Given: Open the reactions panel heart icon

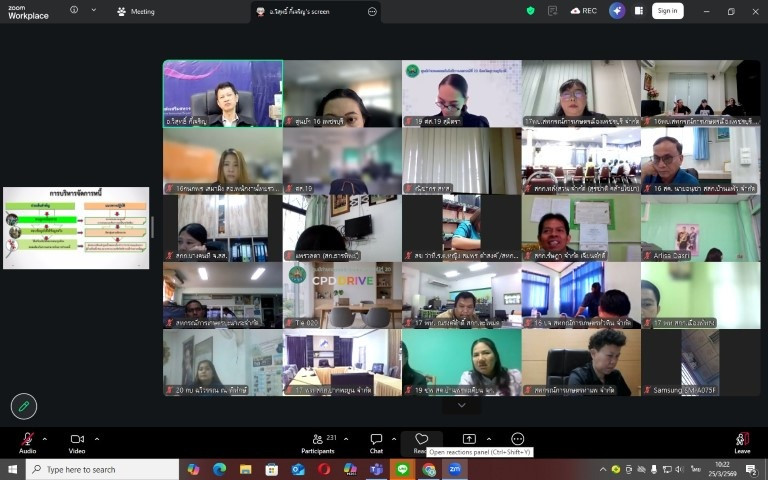Looking at the screenshot, I should (421, 439).
